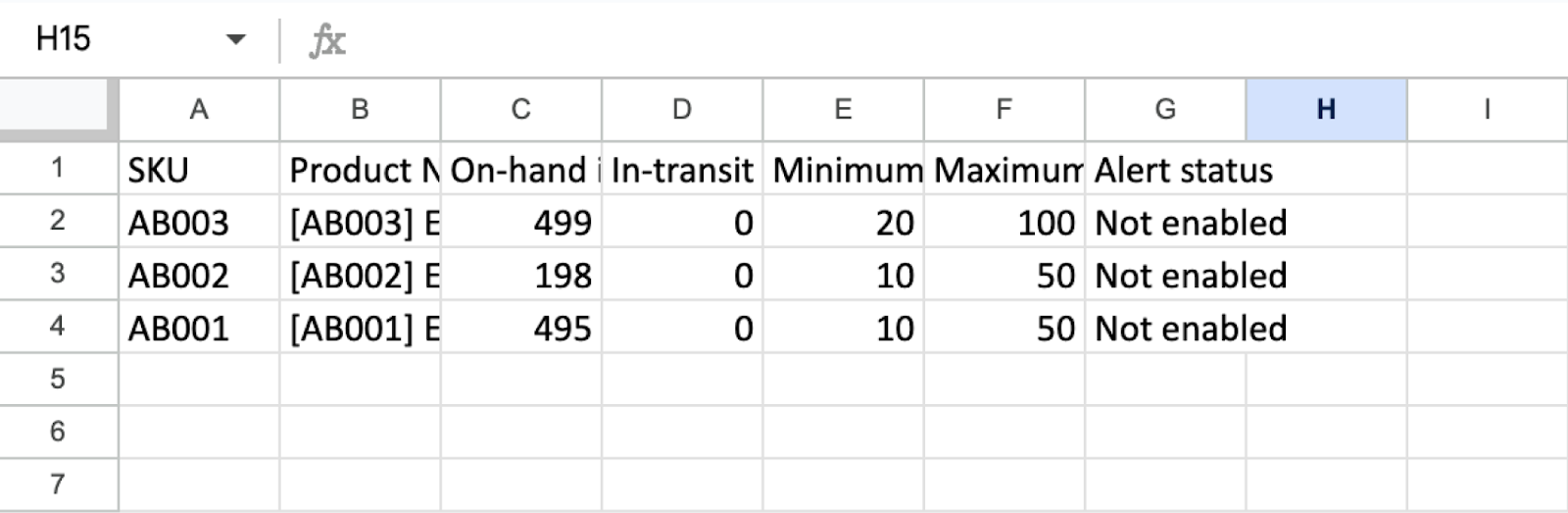Select the maximum value 100 cell
Viewport: 1568px width, 513px height.
pyautogui.click(x=1004, y=223)
